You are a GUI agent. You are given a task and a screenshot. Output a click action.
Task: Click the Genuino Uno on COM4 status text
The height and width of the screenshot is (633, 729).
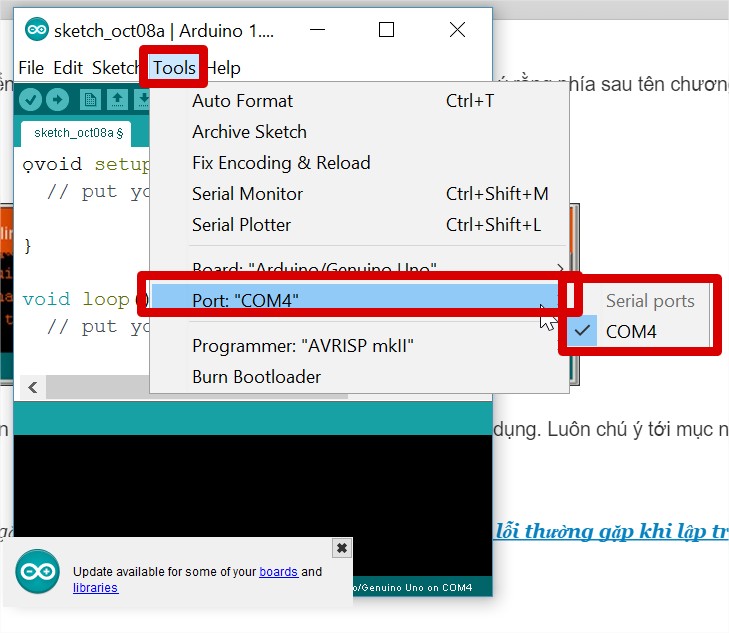(x=413, y=587)
